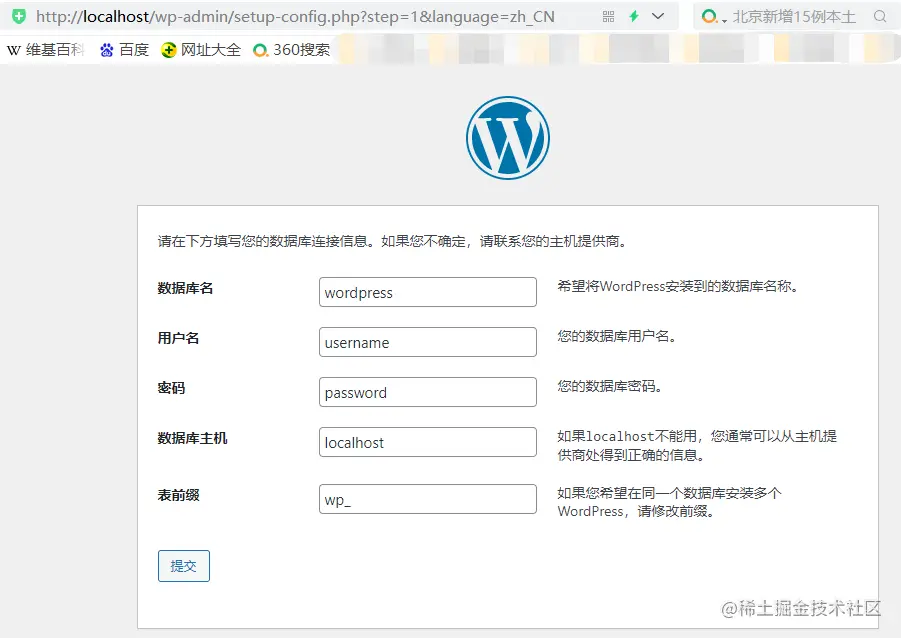This screenshot has width=901, height=638.
Task: Click the 数据库名 field containing wordpress
Action: click(x=428, y=292)
